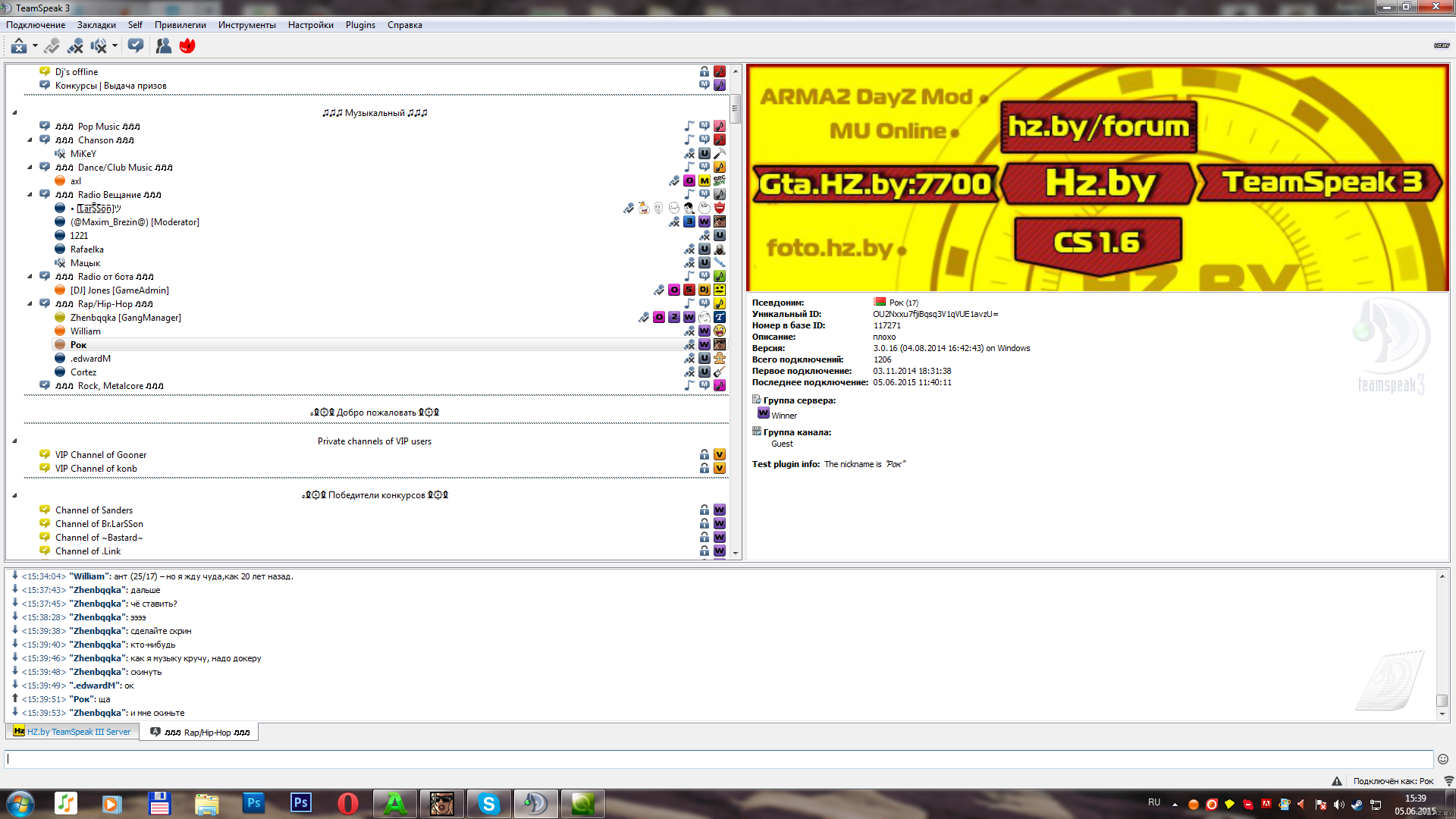Screen dimensions: 1456x819
Task: Select user [DJ] Jones [GameAdmin]
Action: [x=120, y=290]
